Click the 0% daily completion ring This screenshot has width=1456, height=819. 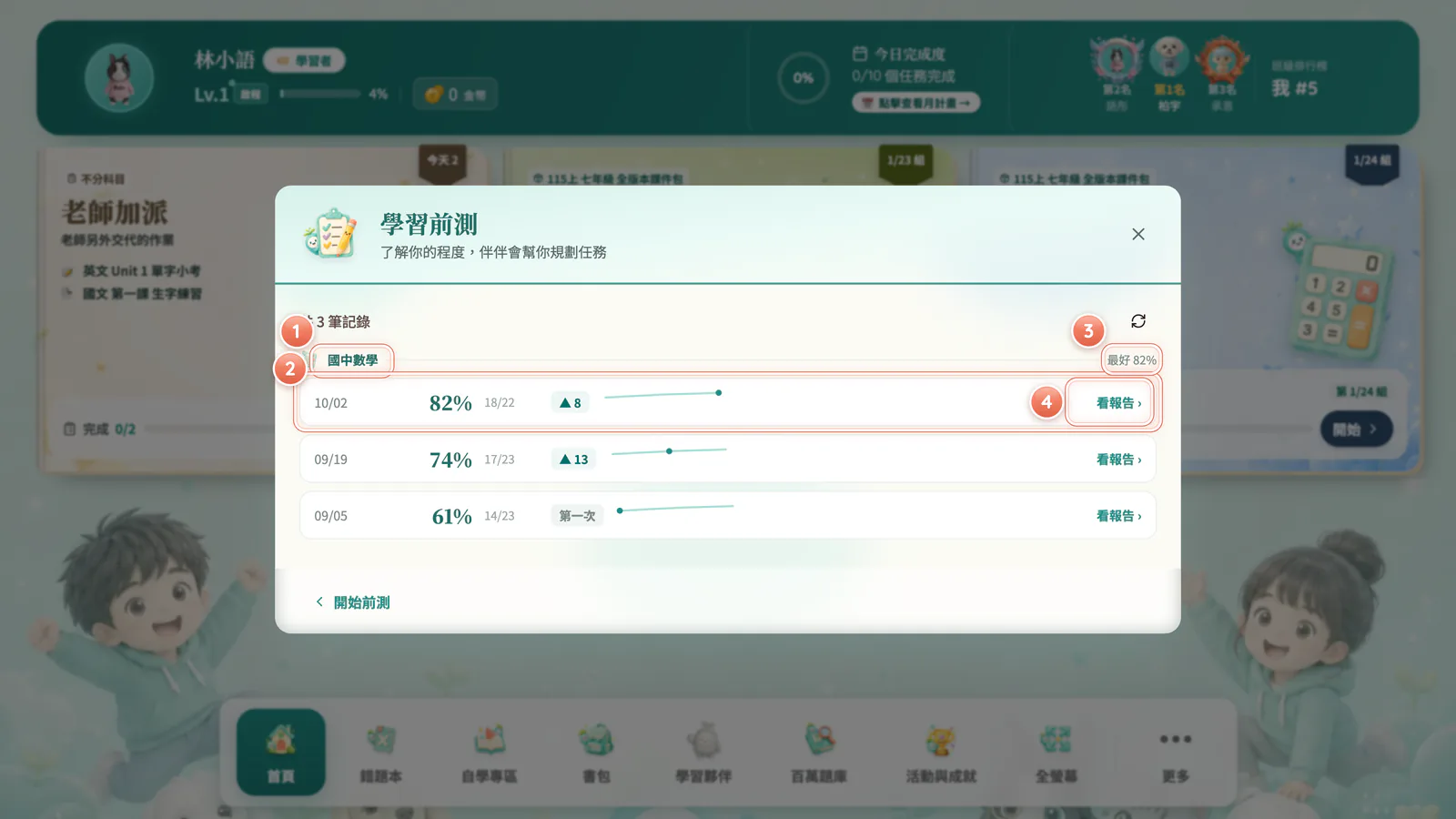click(x=803, y=77)
